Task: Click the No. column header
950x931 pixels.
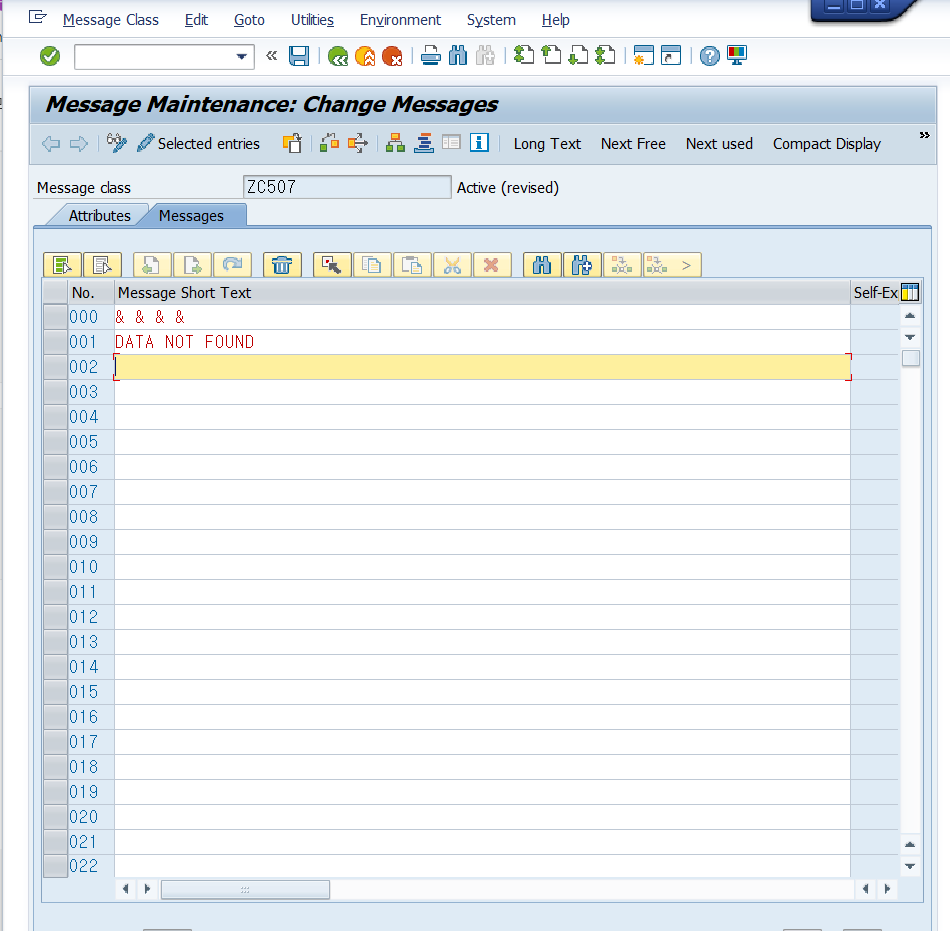Action: click(x=91, y=293)
